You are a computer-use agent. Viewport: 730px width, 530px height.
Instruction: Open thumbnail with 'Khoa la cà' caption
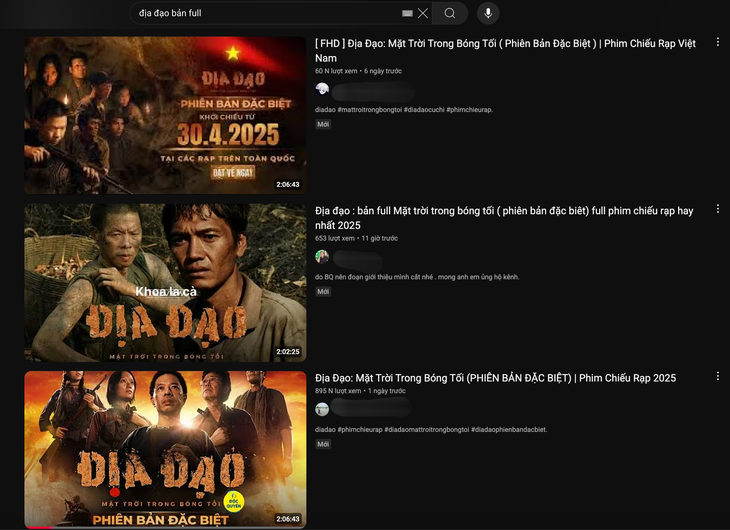pyautogui.click(x=165, y=282)
